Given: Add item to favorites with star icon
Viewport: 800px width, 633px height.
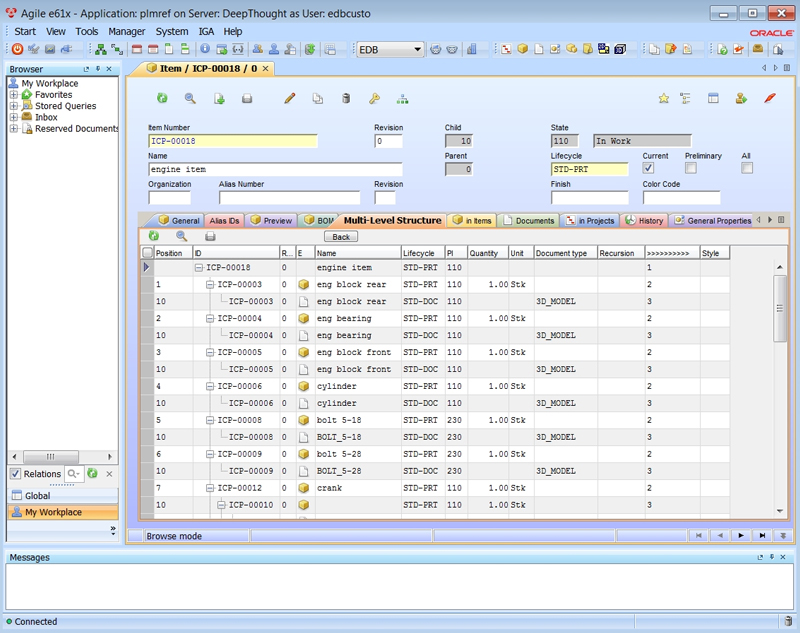Looking at the screenshot, I should click(x=663, y=98).
